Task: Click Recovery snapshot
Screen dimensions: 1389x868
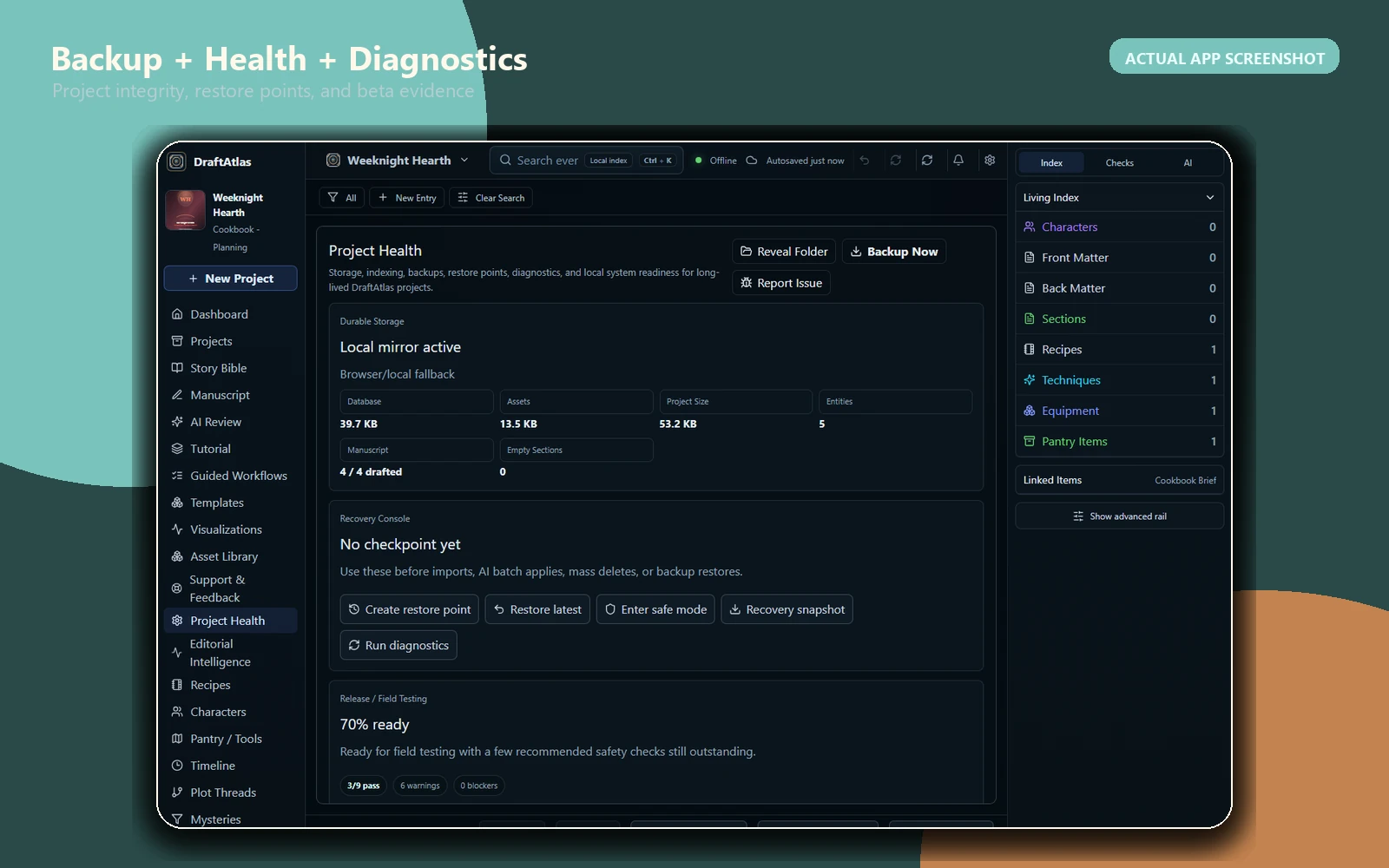Action: [787, 609]
